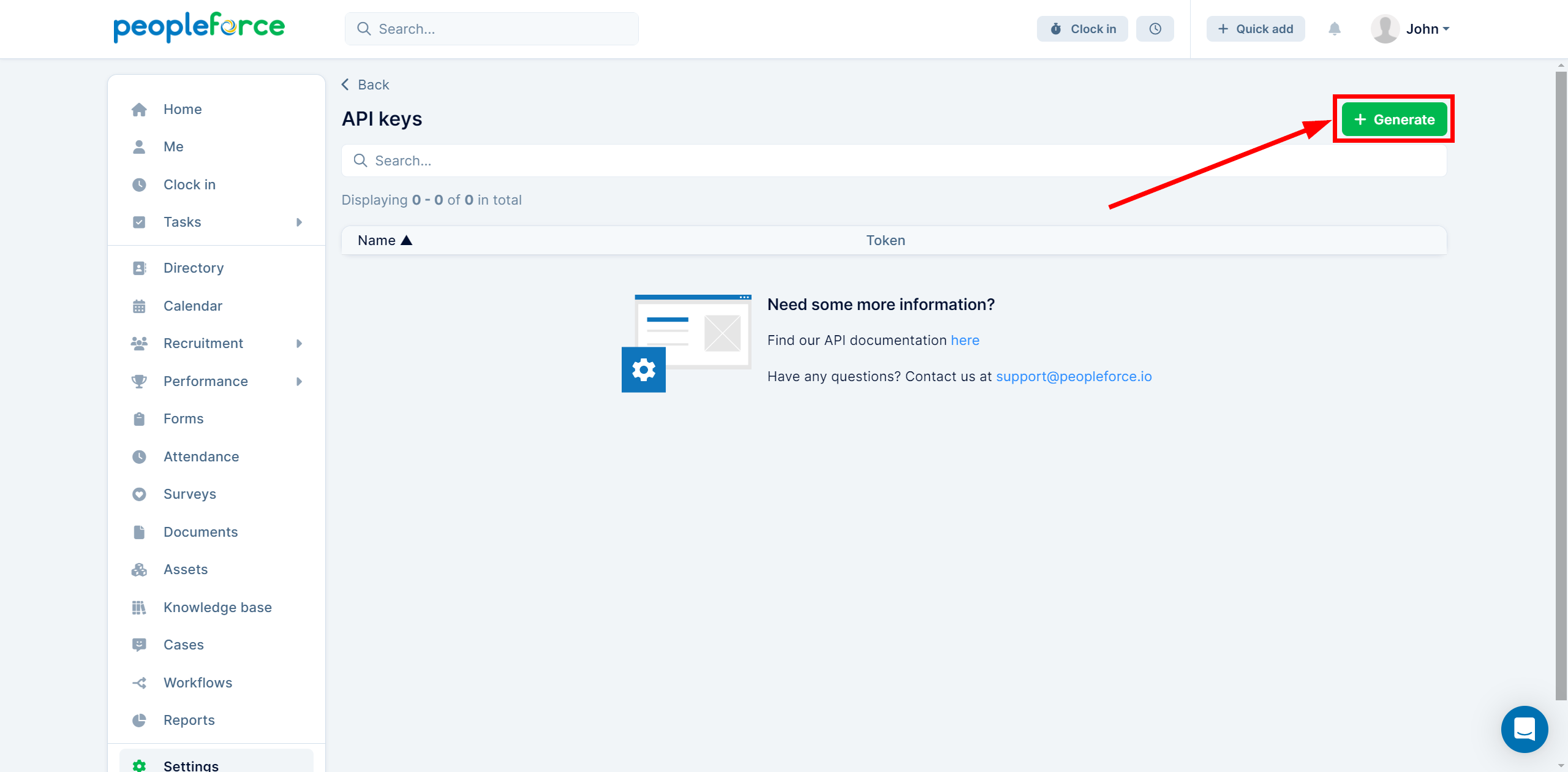This screenshot has width=1568, height=772.
Task: Open notifications bell icon
Action: 1335,29
